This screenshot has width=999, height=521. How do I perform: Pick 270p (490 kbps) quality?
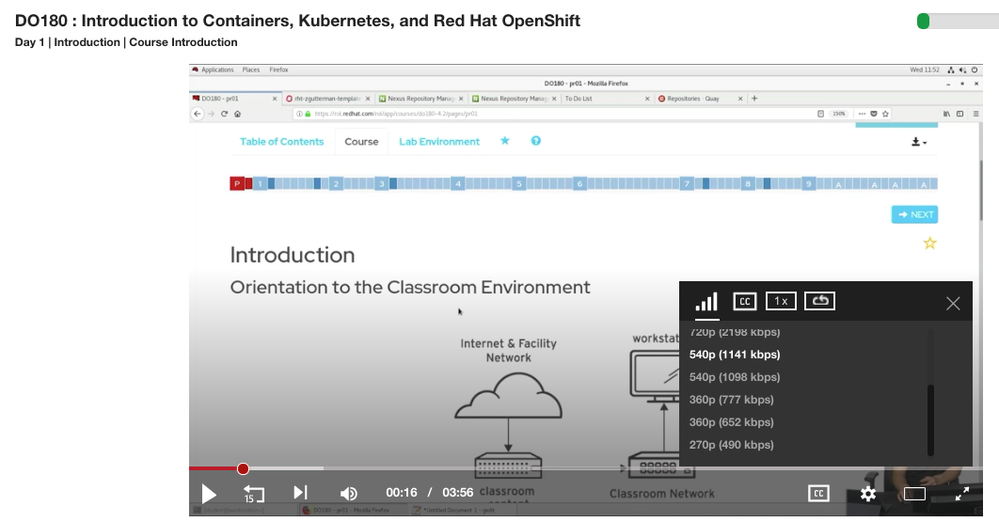[x=731, y=445]
